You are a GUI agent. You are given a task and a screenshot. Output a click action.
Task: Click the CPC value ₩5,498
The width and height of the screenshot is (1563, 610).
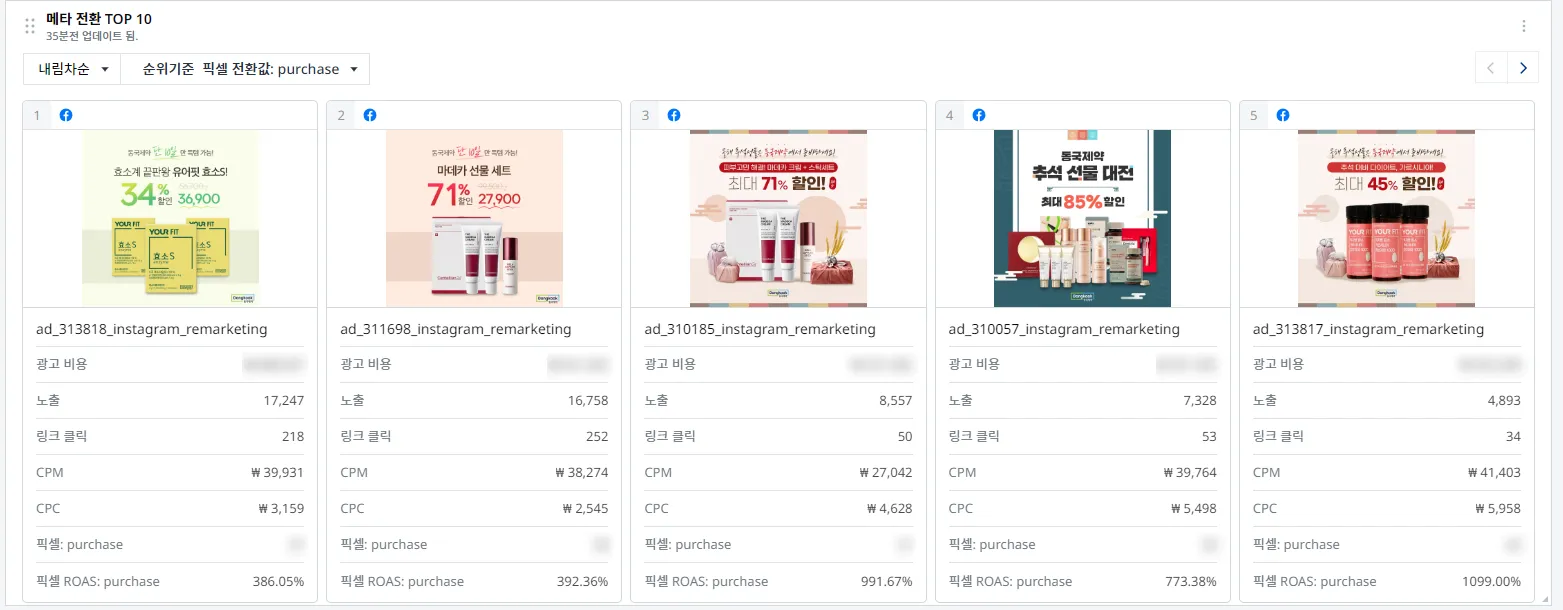tap(1194, 508)
